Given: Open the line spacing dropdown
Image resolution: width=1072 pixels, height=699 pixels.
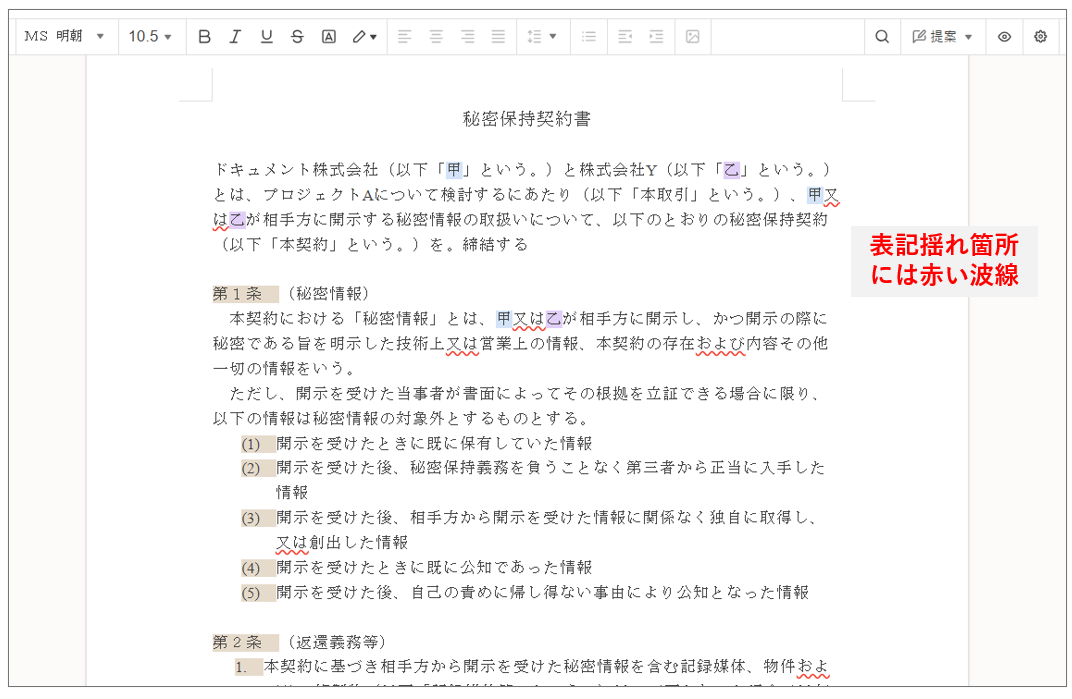Looking at the screenshot, I should (541, 37).
